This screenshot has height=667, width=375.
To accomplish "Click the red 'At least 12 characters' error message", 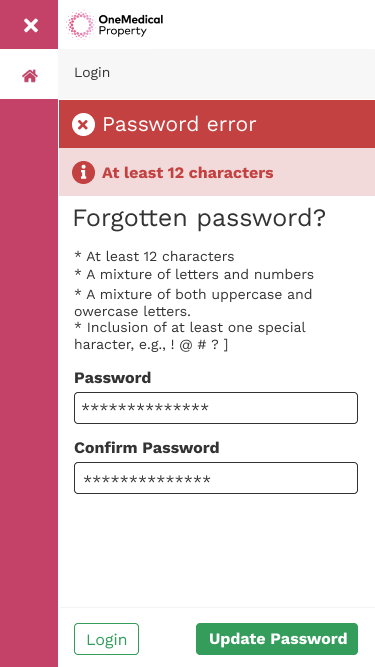I will 188,173.
